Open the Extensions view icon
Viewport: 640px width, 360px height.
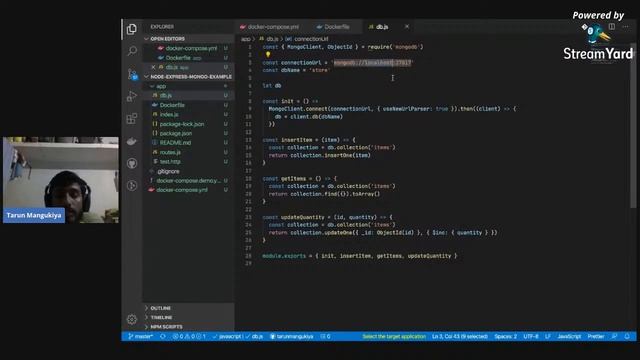pyautogui.click(x=131, y=119)
